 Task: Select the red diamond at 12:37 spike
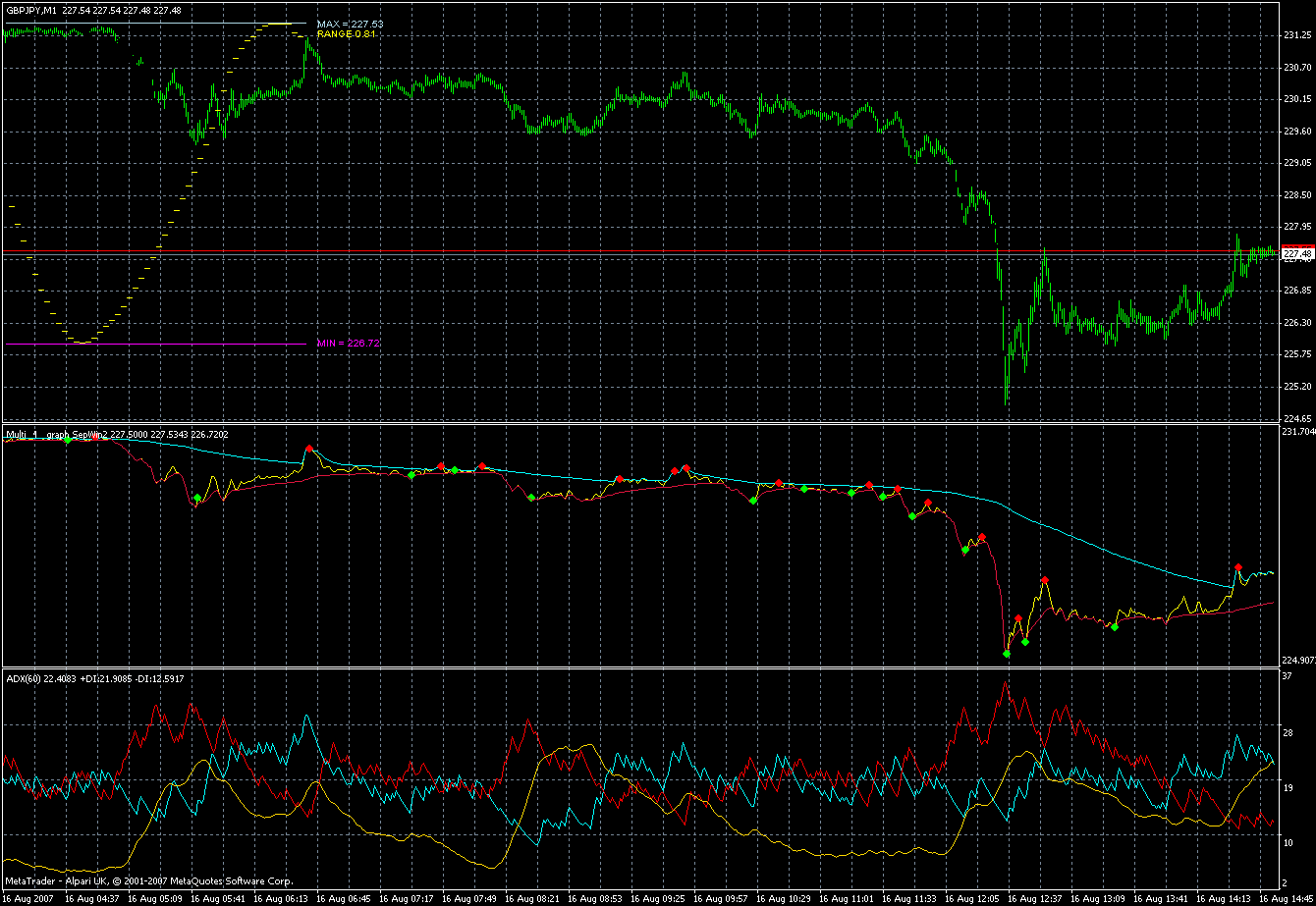click(x=1045, y=580)
